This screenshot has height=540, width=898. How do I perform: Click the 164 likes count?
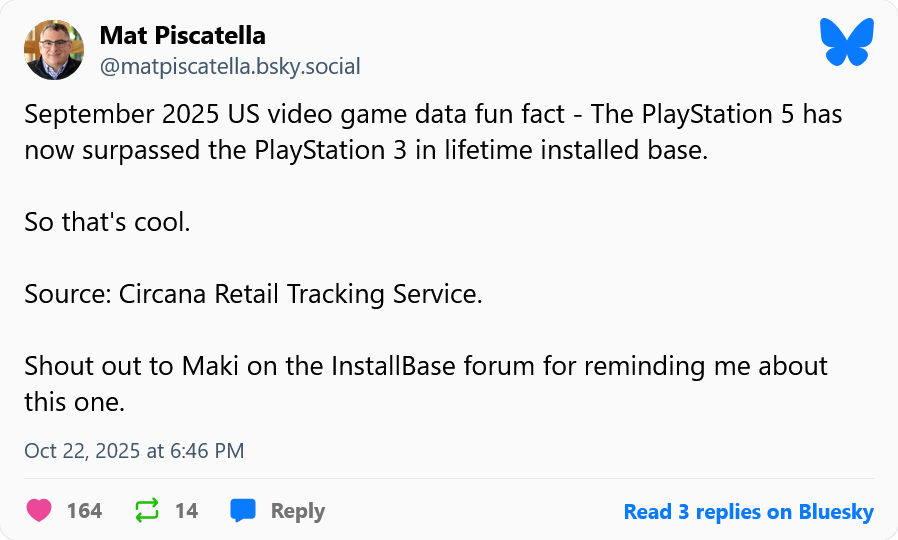(84, 511)
